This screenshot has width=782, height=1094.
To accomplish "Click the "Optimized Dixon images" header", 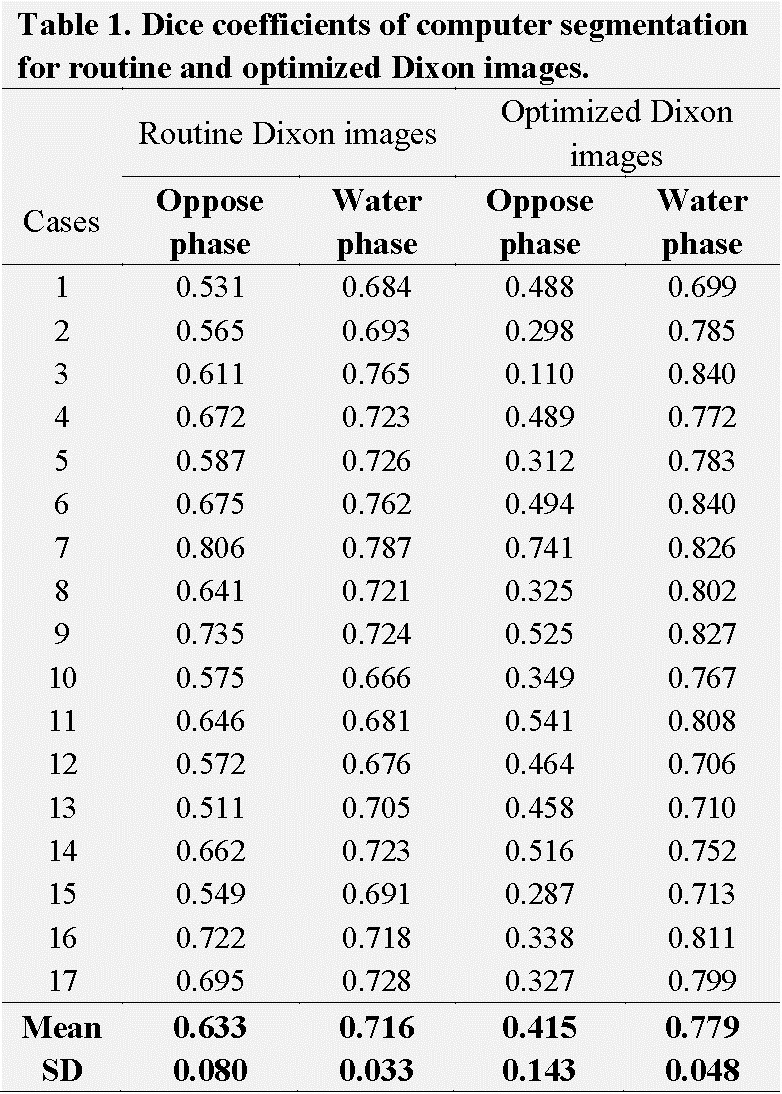I will [616, 134].
